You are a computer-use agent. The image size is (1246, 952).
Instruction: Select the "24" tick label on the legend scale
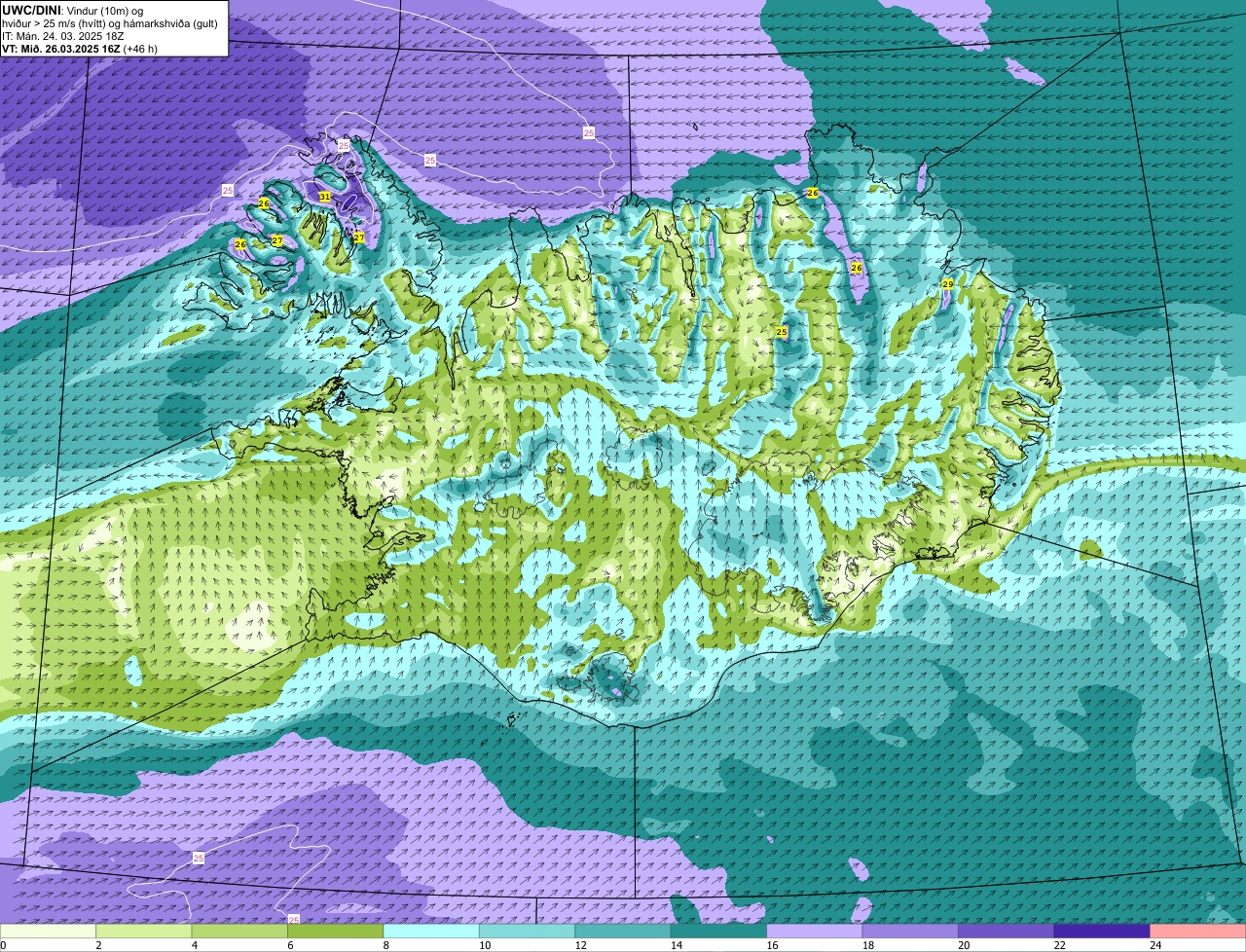click(1154, 945)
